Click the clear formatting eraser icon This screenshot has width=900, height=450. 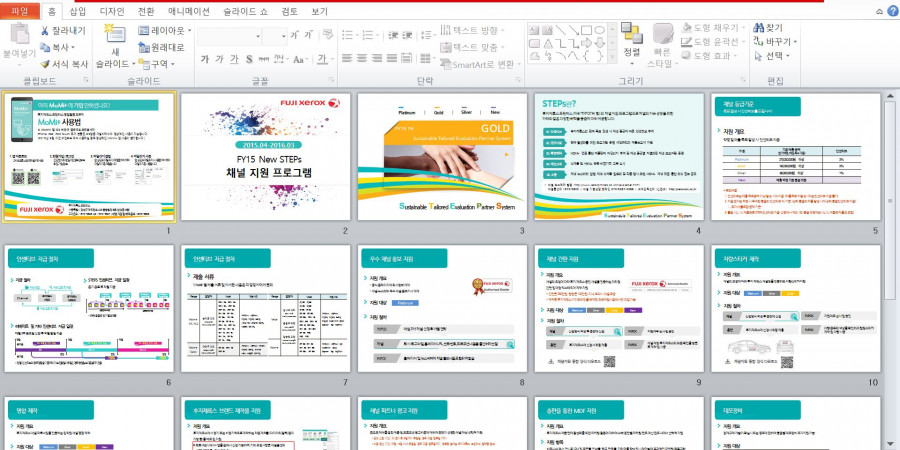pyautogui.click(x=328, y=34)
